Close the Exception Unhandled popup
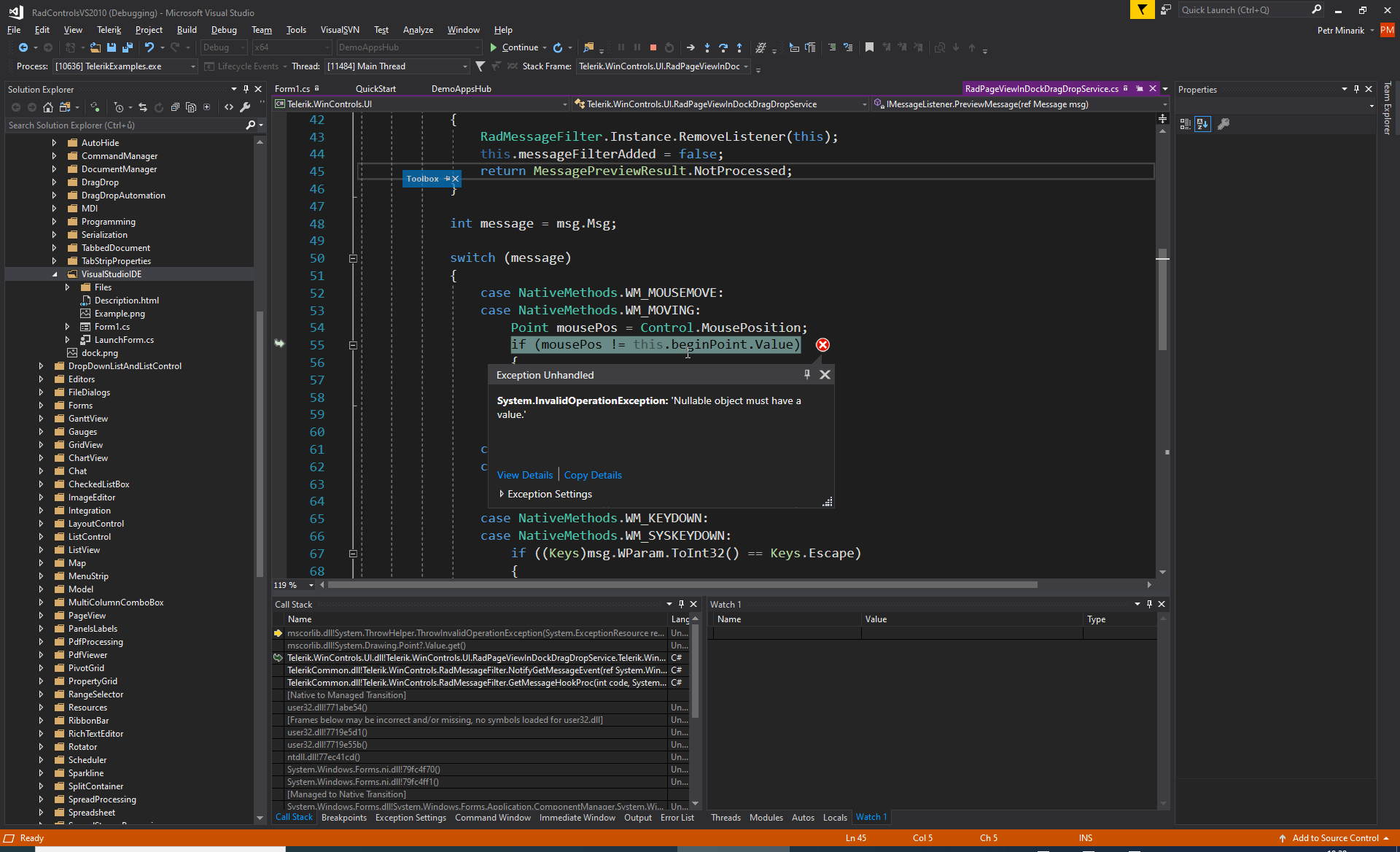The image size is (1400, 852). (x=825, y=374)
